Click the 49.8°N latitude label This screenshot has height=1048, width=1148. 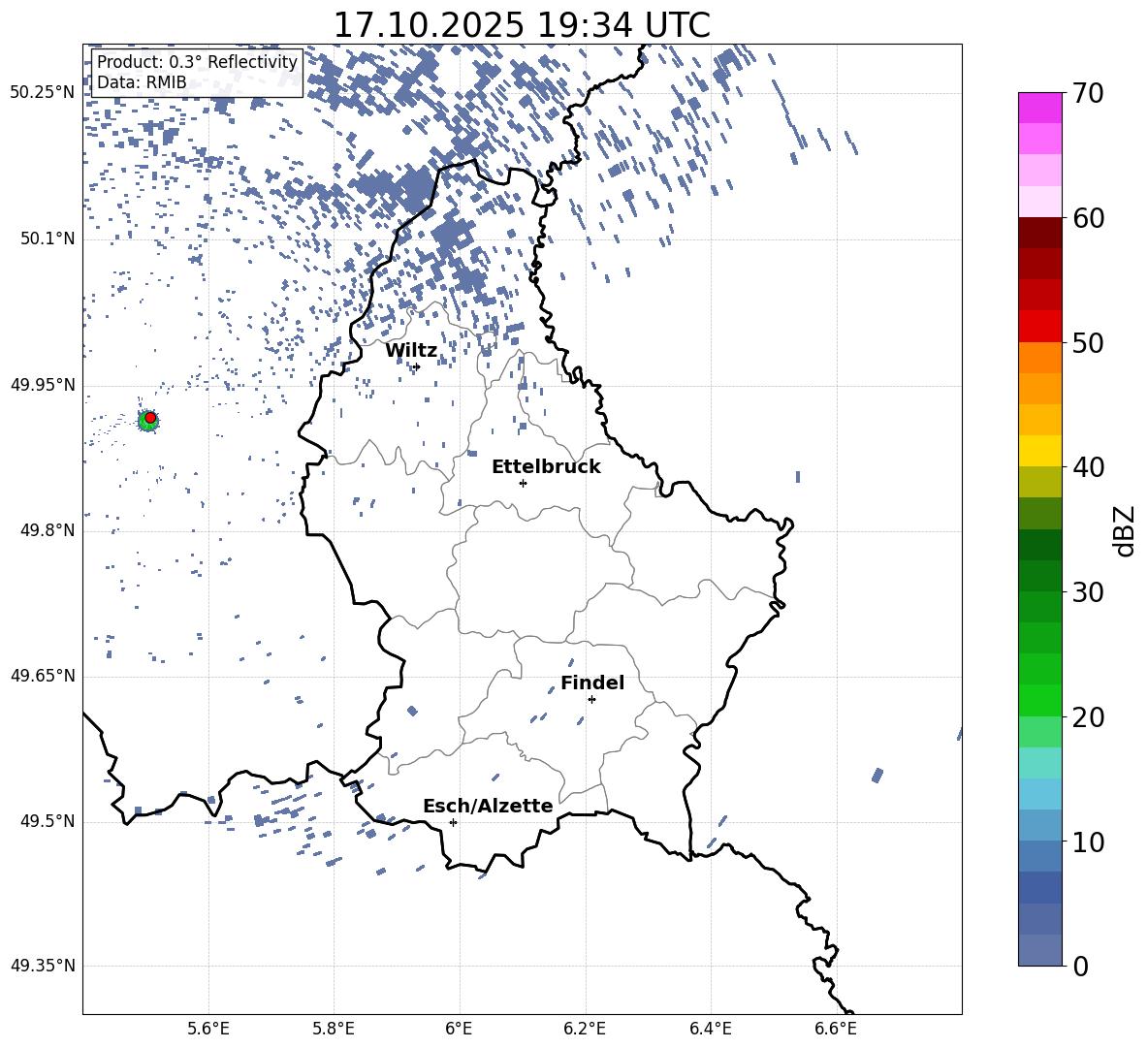pos(48,530)
